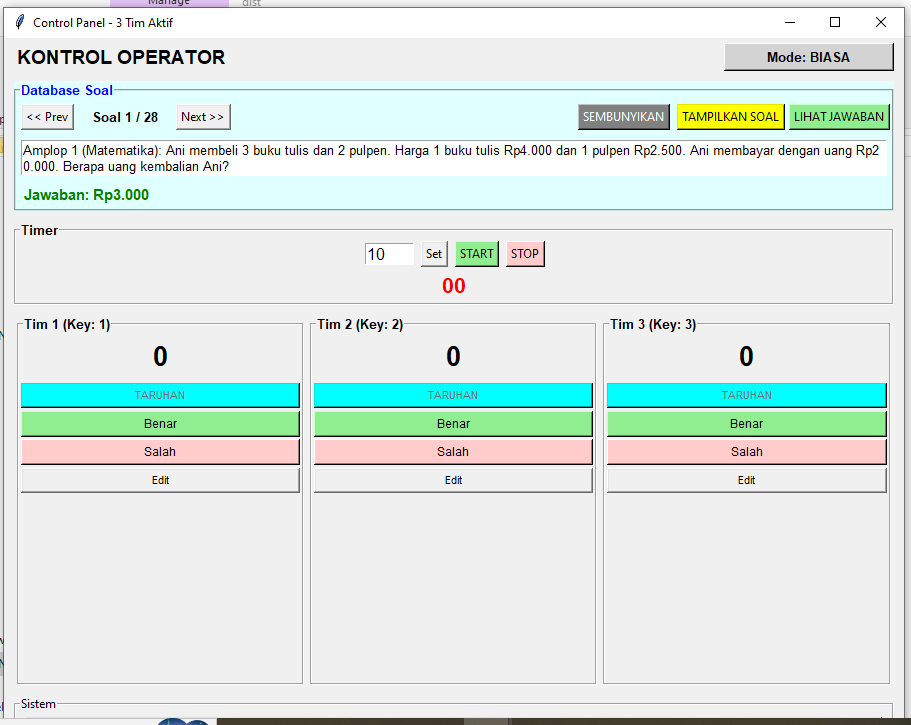Mark Tim 2 answer as Benar
Viewport: 911px width, 725px height.
(453, 424)
